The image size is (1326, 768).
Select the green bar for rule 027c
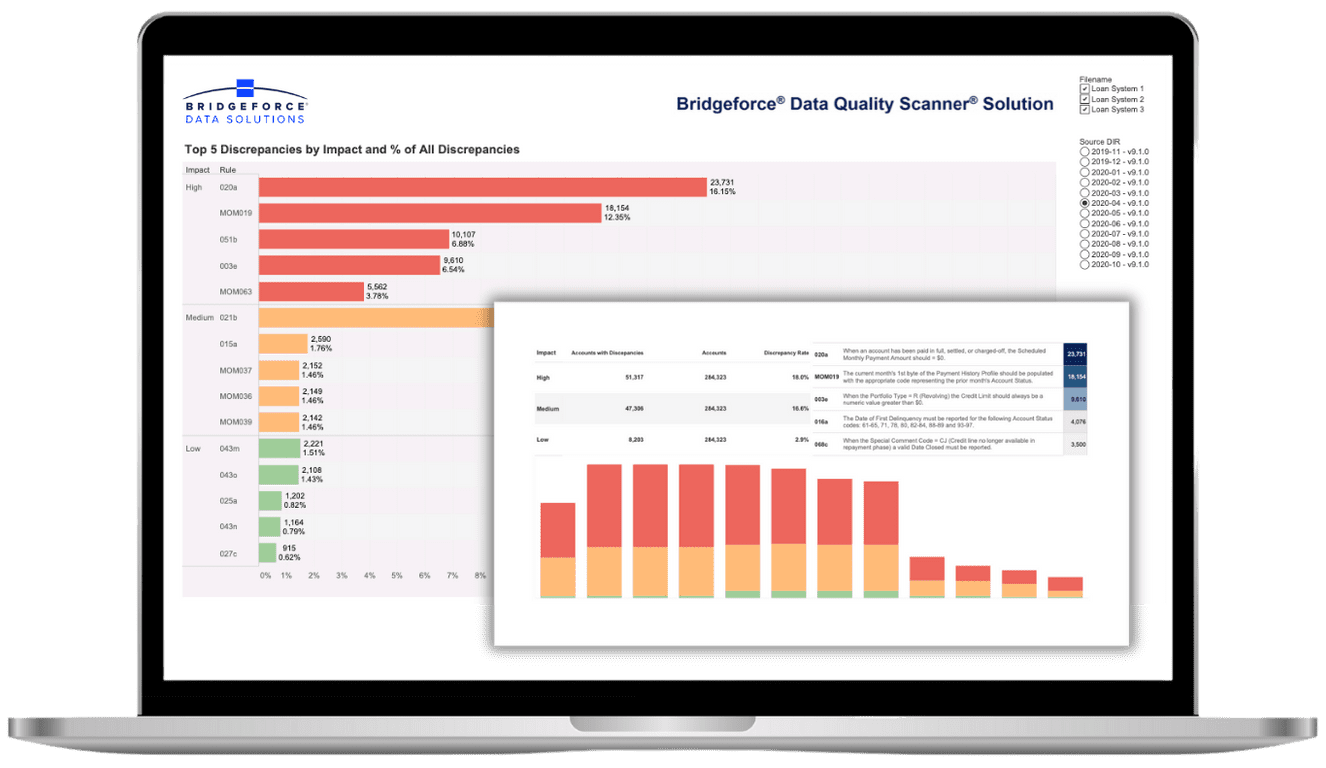(268, 553)
